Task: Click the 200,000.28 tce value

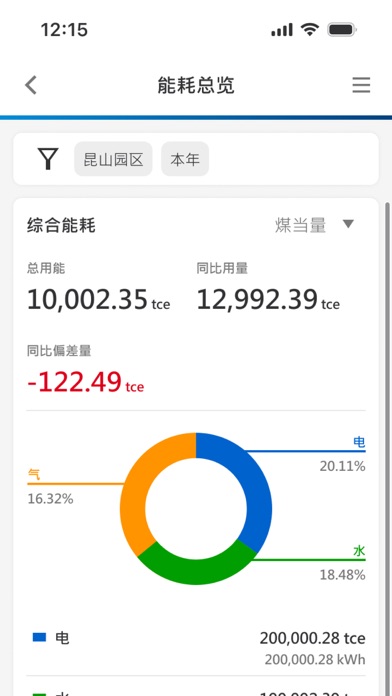Action: pyautogui.click(x=313, y=638)
